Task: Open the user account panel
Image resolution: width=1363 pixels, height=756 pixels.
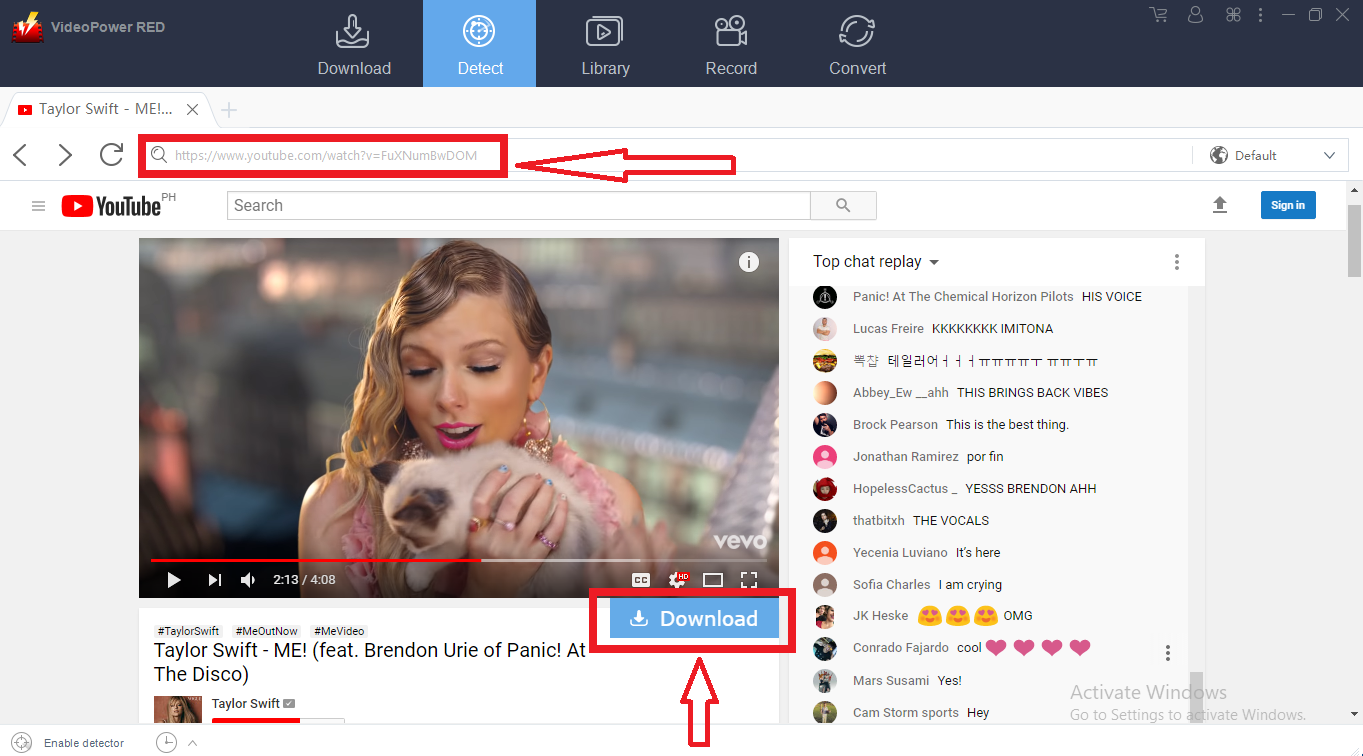Action: [x=1195, y=15]
